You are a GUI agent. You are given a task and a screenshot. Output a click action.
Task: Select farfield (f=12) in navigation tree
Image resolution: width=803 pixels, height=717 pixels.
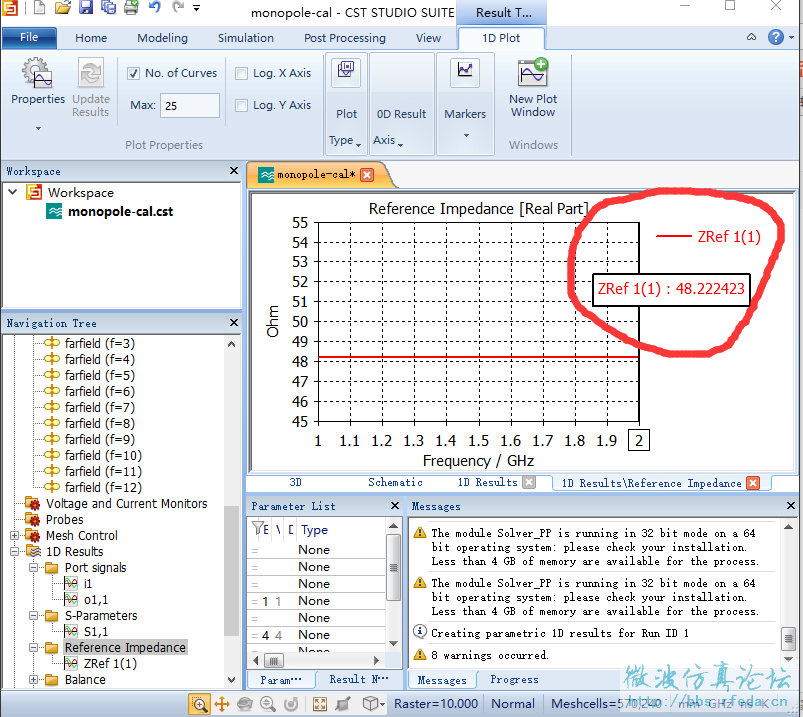[x=103, y=487]
